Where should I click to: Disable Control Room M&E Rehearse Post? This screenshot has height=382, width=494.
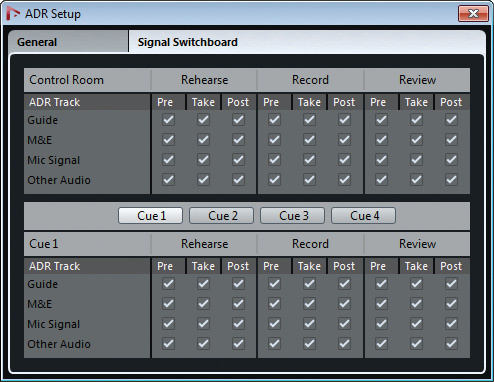[238, 140]
